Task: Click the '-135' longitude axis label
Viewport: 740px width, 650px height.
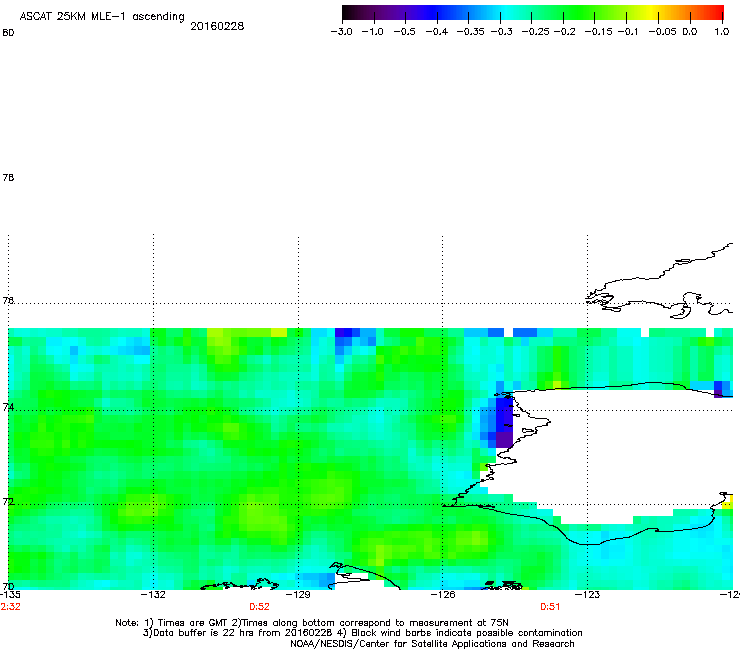Action: pos(10,594)
